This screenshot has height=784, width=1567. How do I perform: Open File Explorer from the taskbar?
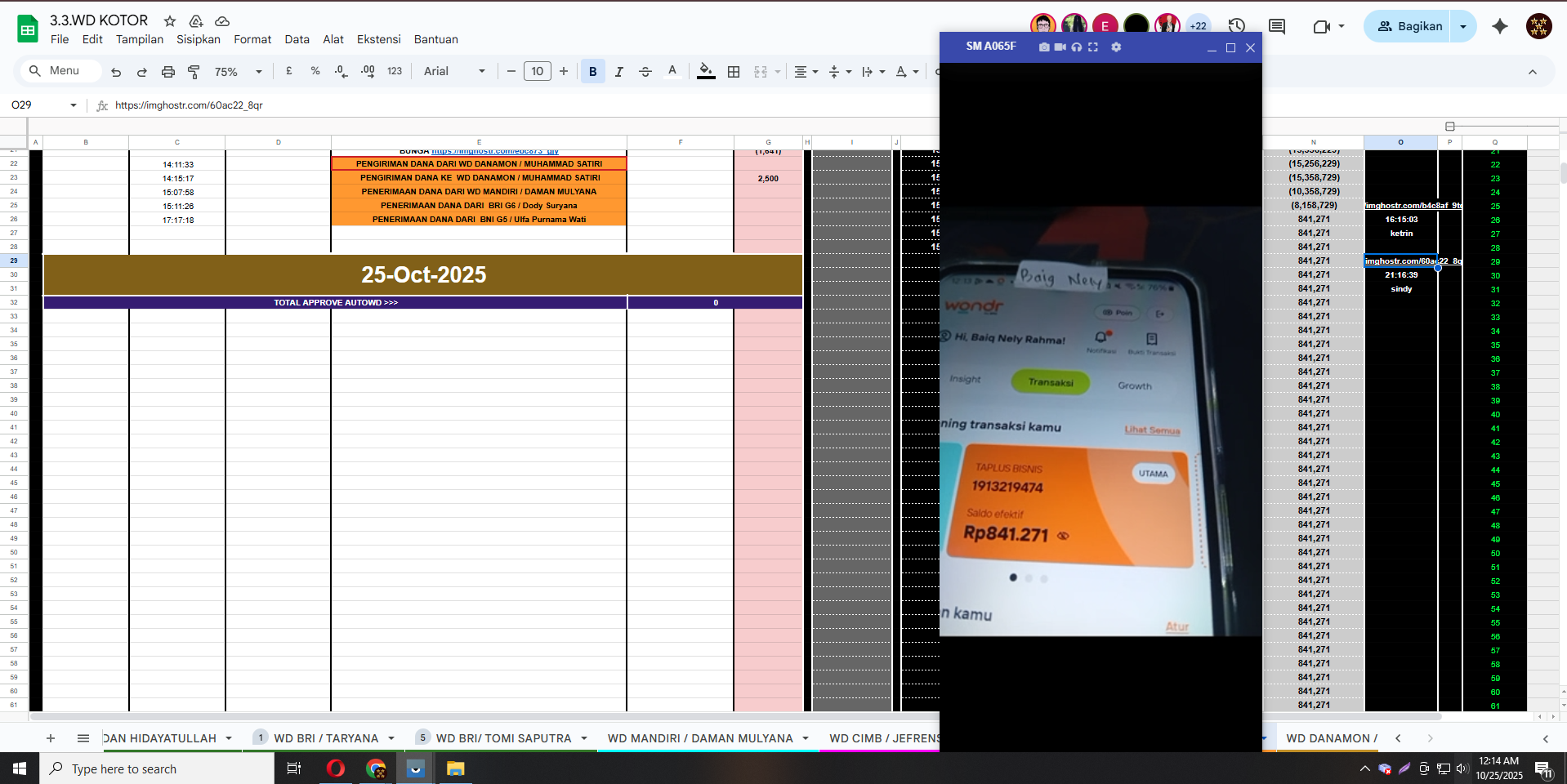click(455, 768)
